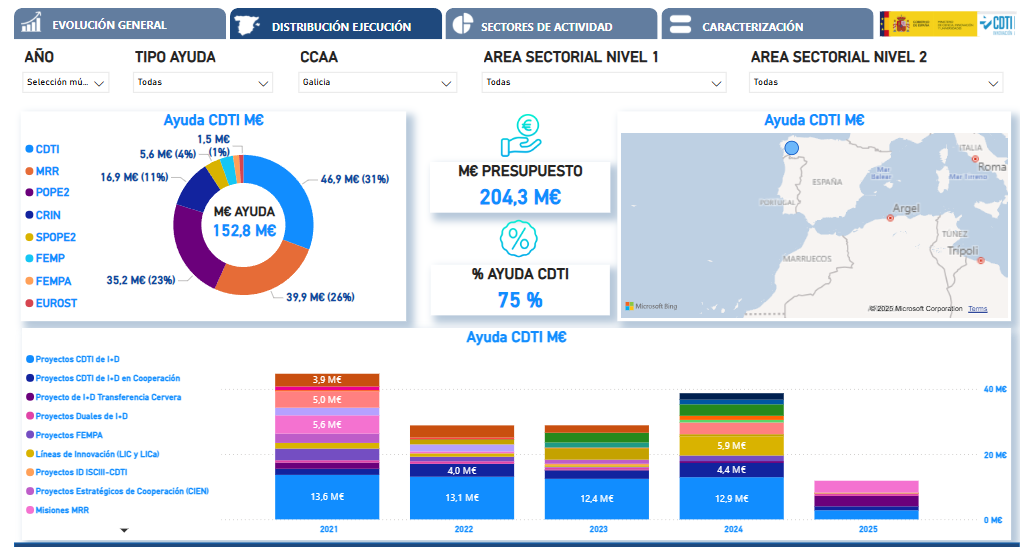Image resolution: width=1024 pixels, height=547 pixels.
Task: Select Proyecto de I+D Transferencia Cervera legend
Action: tap(103, 397)
